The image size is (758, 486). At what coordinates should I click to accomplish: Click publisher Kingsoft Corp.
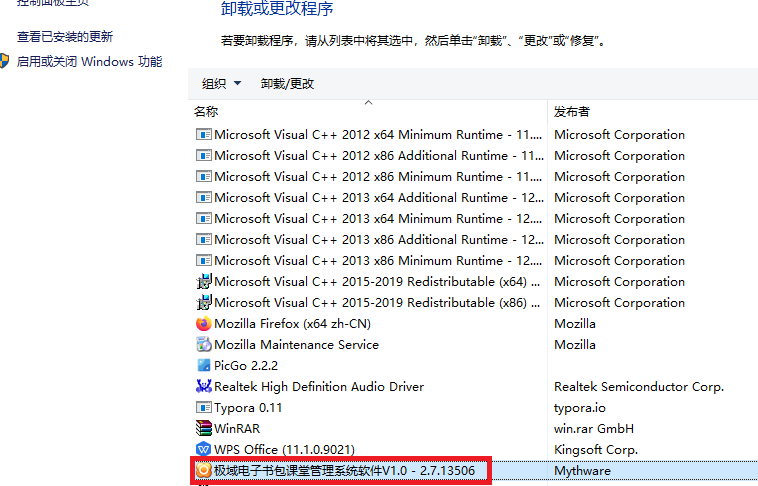[x=596, y=450]
